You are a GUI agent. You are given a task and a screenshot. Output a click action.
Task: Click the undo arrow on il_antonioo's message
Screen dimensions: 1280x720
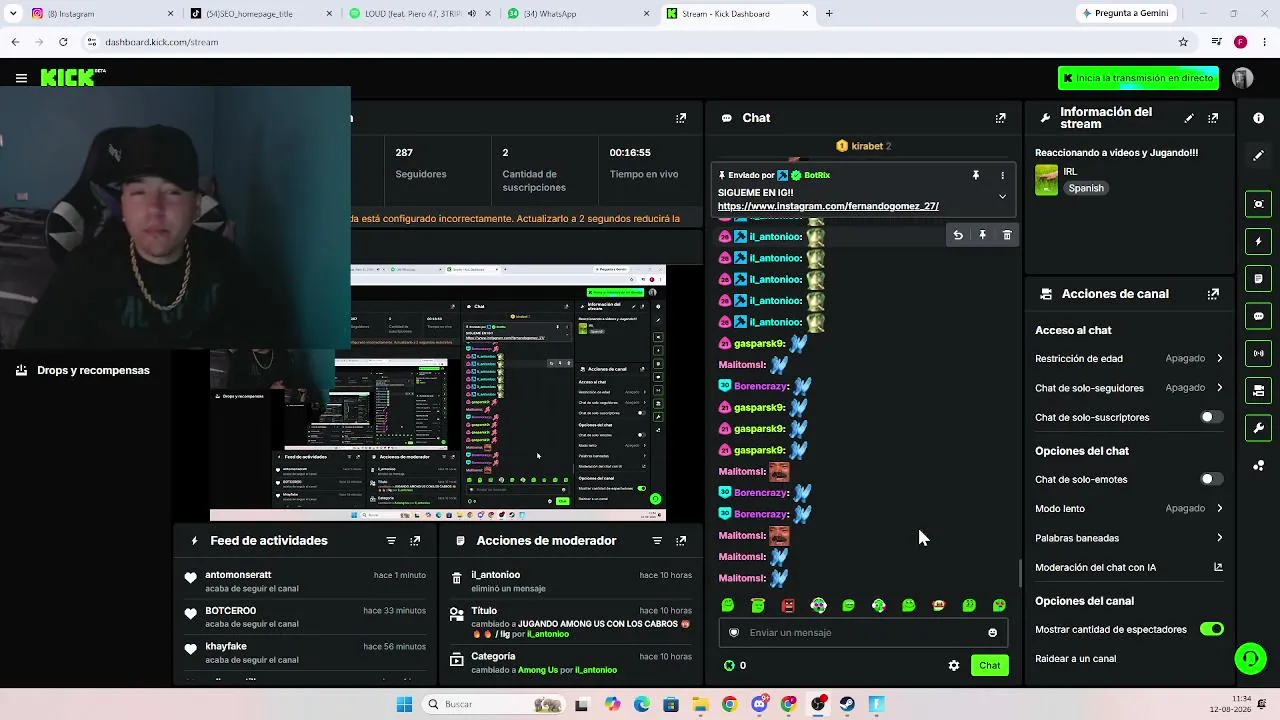click(958, 235)
